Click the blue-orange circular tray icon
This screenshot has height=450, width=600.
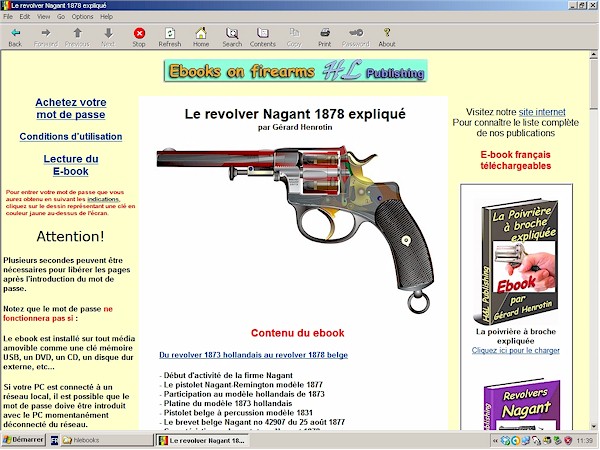click(515, 441)
